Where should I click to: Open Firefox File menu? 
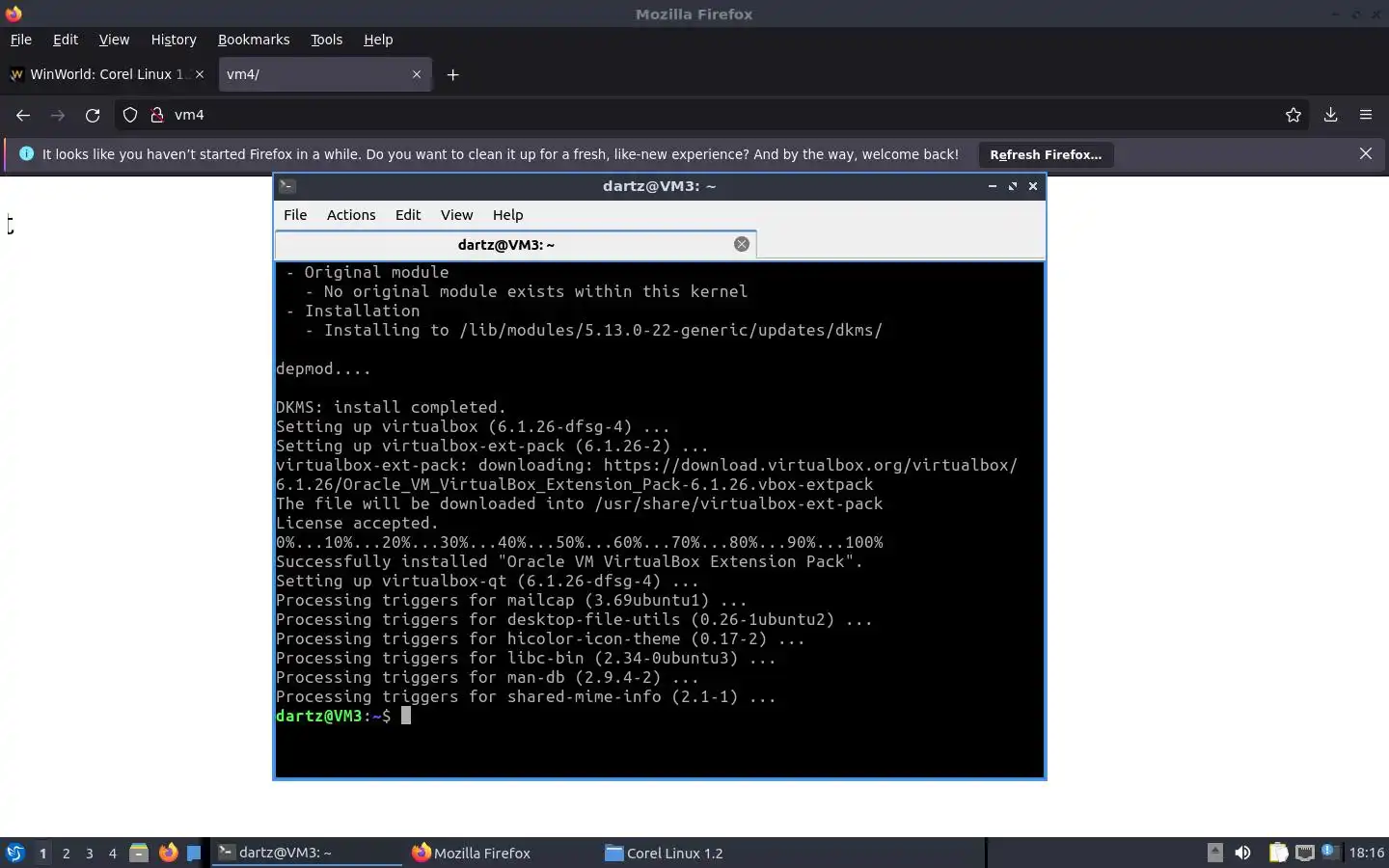coord(20,40)
